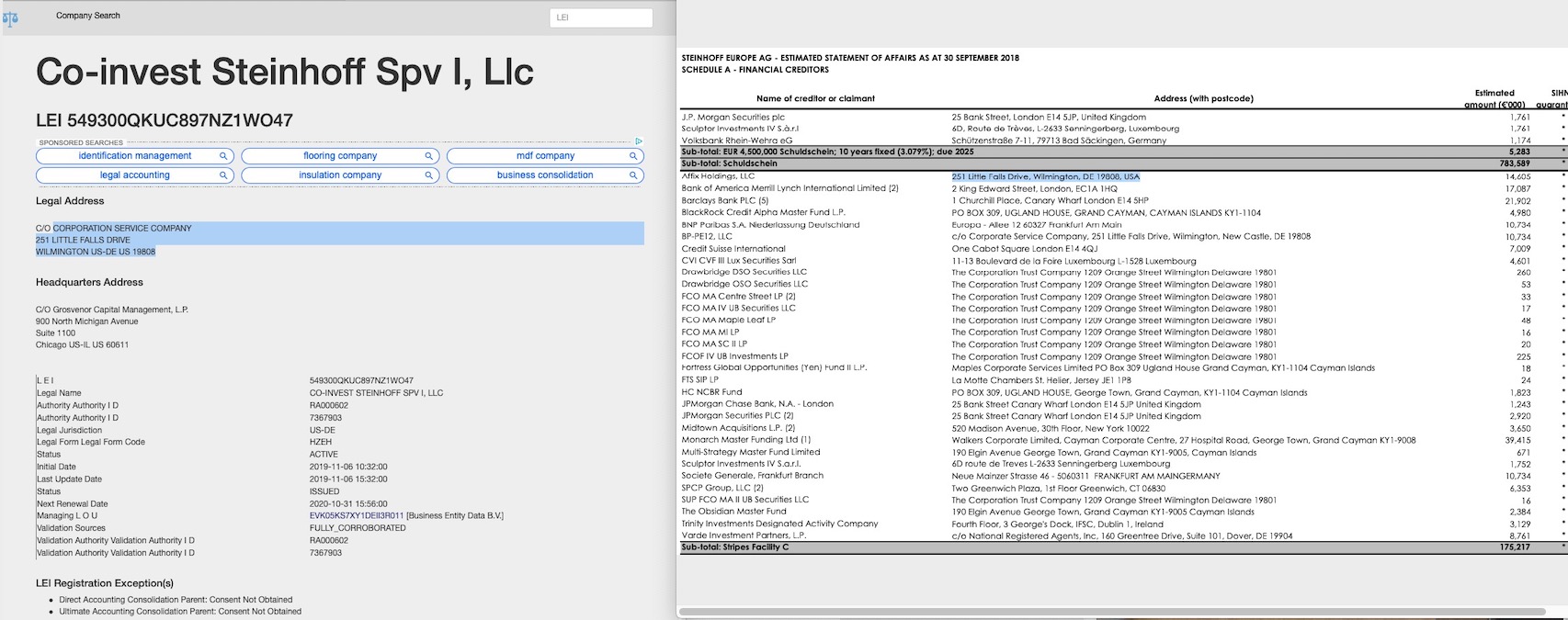Follow the EVK05KS7XY1DEII3R011 managing LOU link
The image size is (1568, 620).
[x=357, y=516]
